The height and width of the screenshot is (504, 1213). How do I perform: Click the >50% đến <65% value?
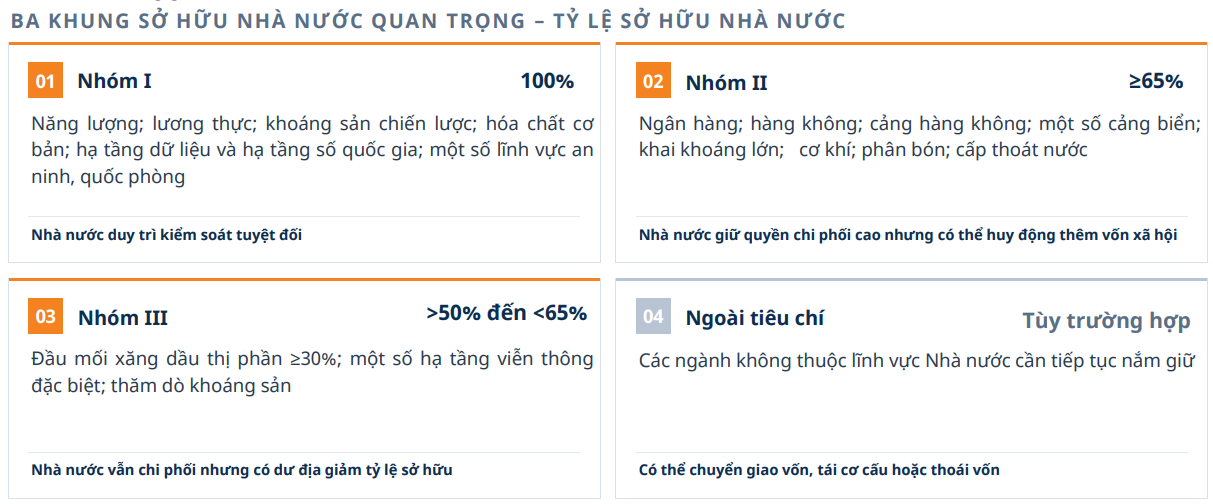[x=507, y=313]
